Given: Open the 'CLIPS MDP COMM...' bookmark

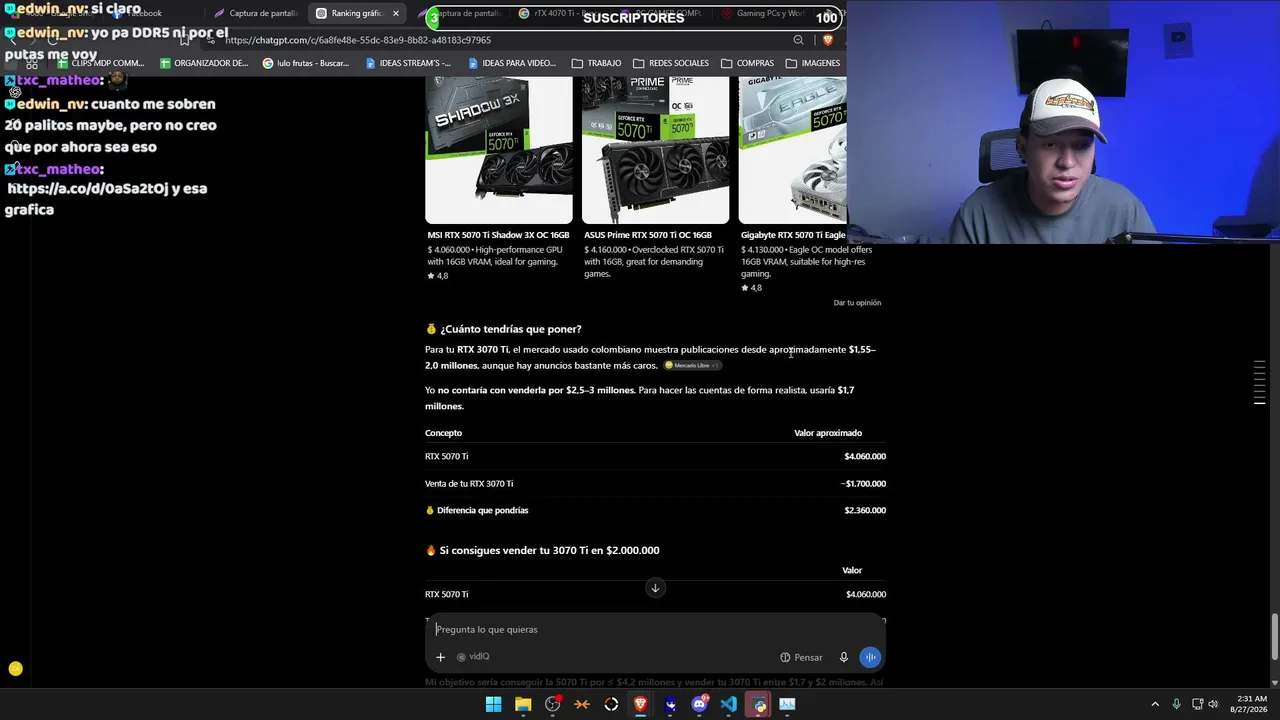Looking at the screenshot, I should (101, 63).
